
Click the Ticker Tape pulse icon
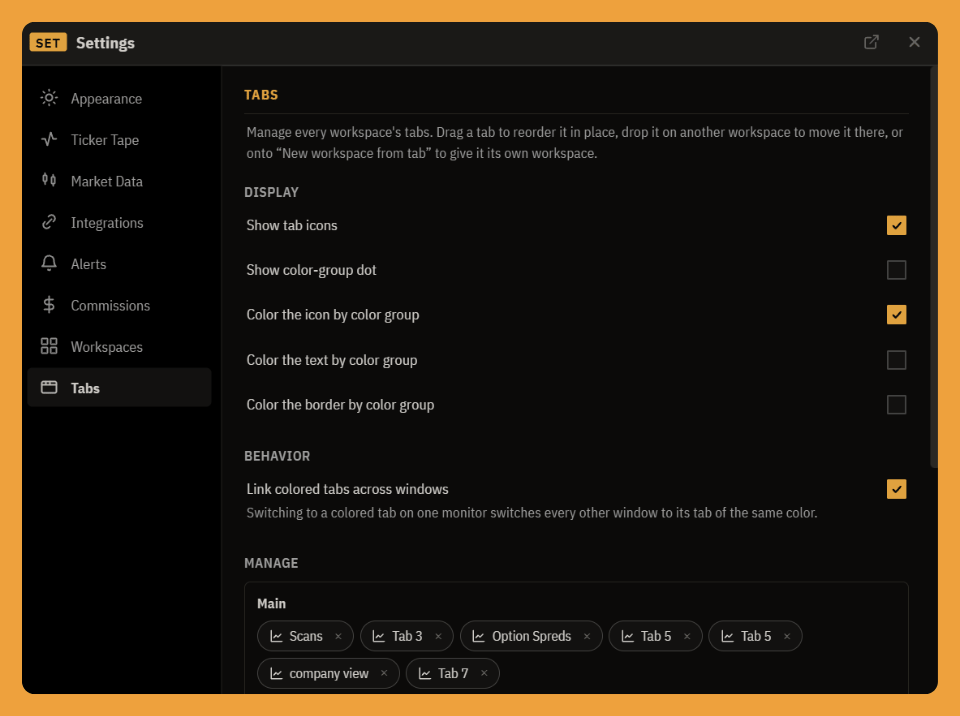click(49, 139)
